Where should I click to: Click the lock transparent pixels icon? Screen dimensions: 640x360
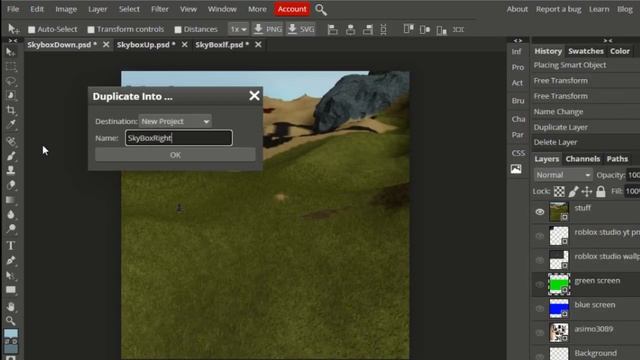[559, 191]
